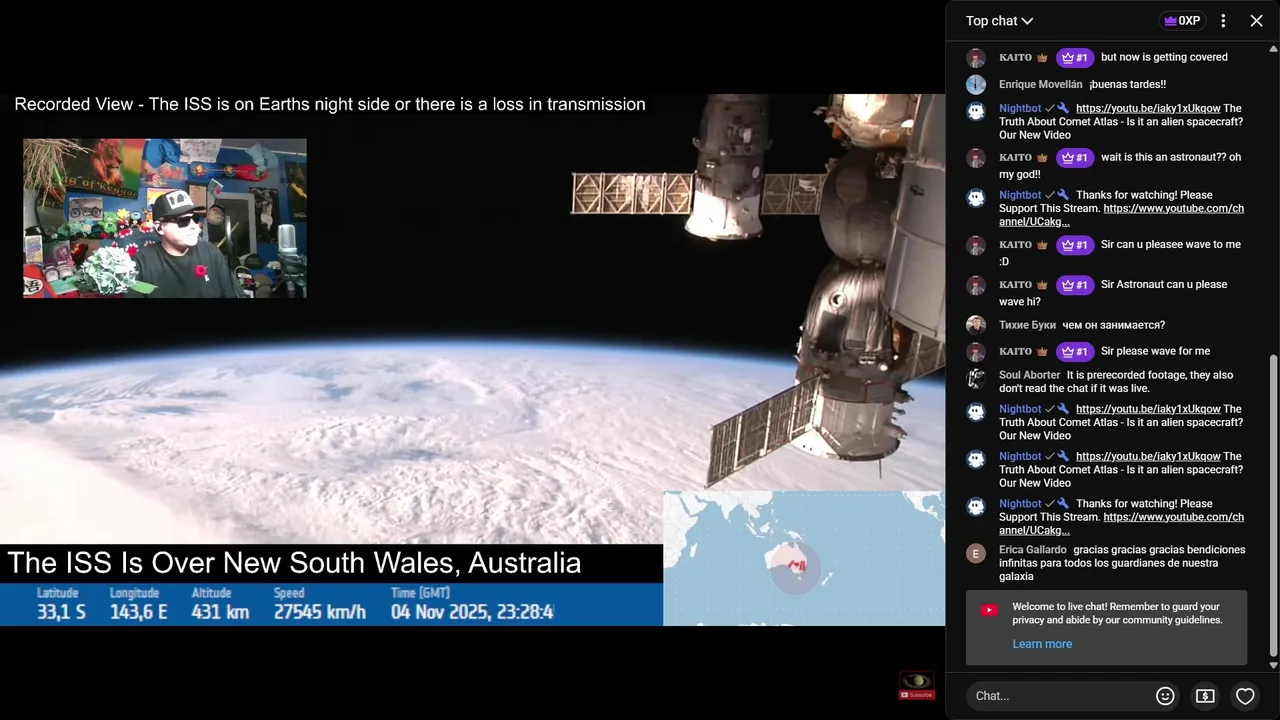Click the Time GMT 04 Nov 2025 readout
The width and height of the screenshot is (1280, 720).
(x=472, y=604)
